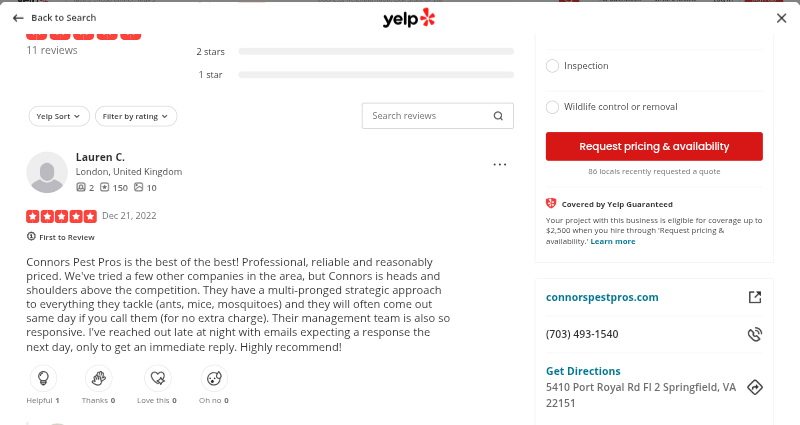Viewport: 800px width, 425px height.
Task: Select Wildlife control or removal option
Action: click(553, 107)
